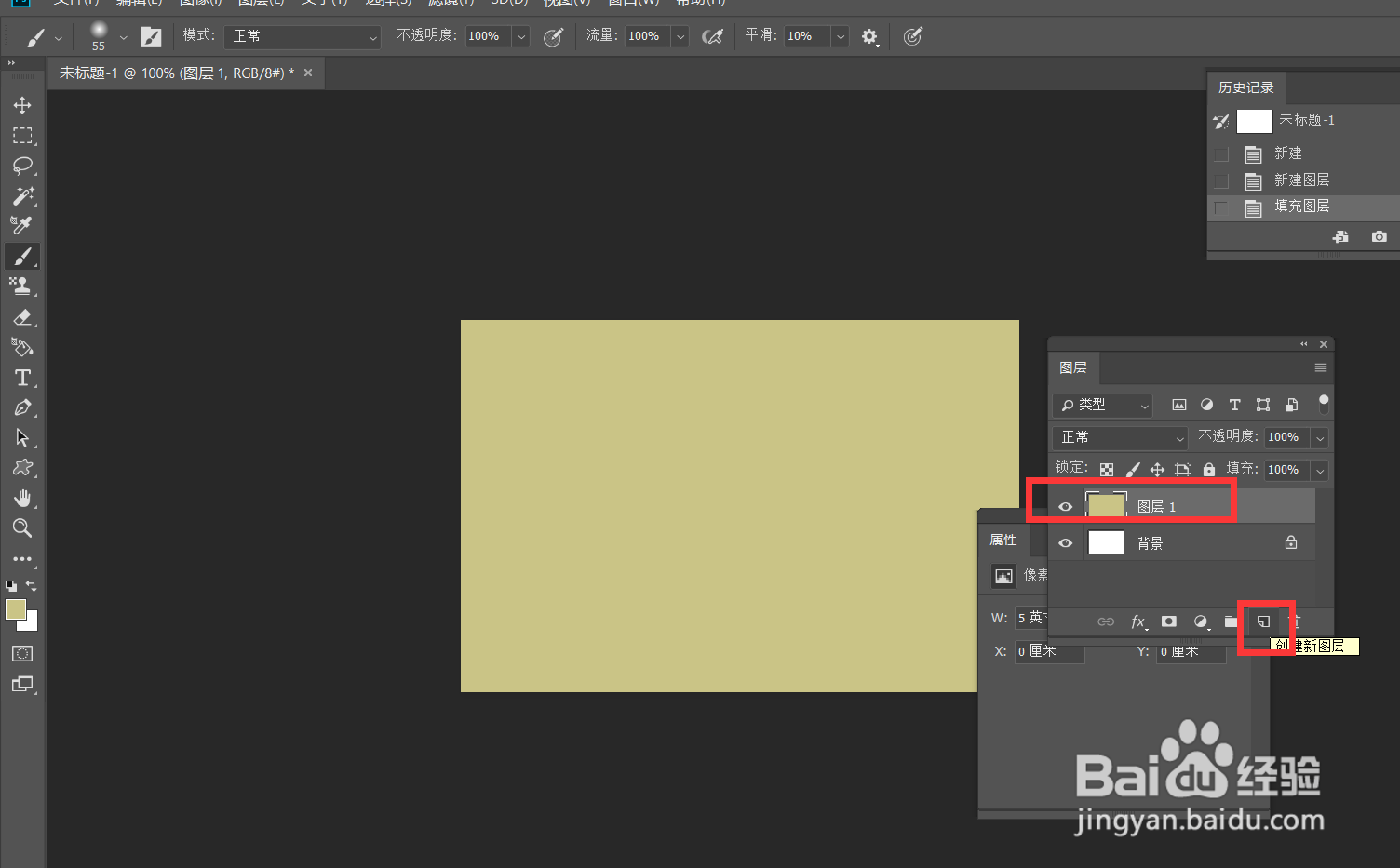Viewport: 1400px width, 868px height.
Task: Create new snapshot camera icon
Action: pos(1380,237)
